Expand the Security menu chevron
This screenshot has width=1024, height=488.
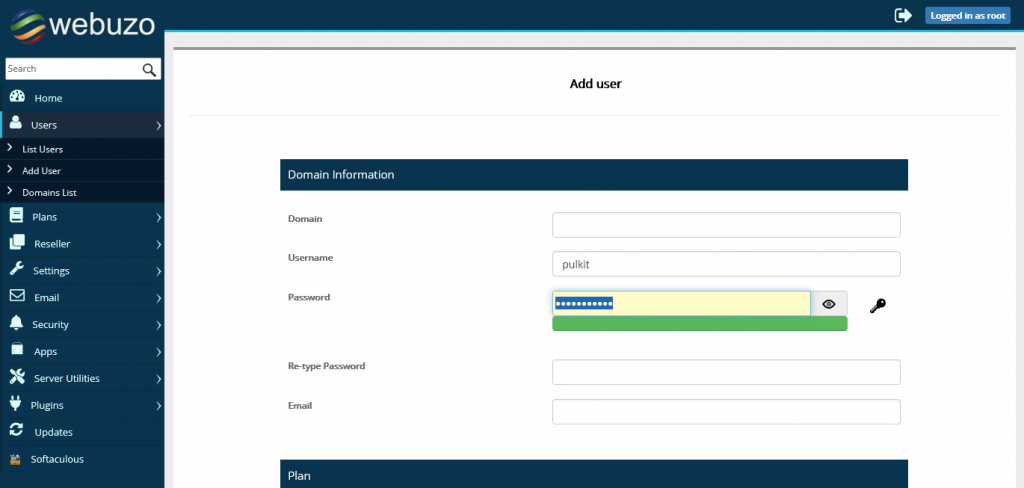[x=159, y=325]
